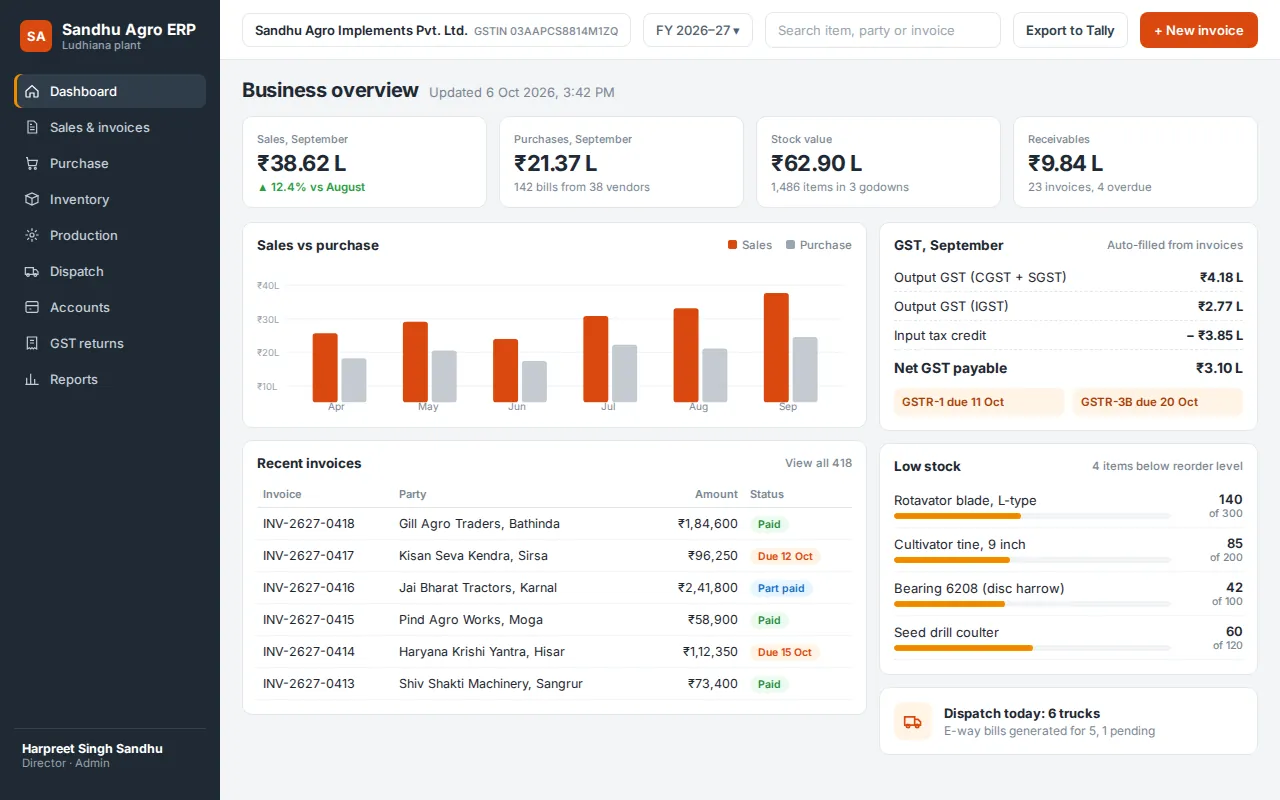Click the GSTR-3B due 20 Oct badge
This screenshot has height=800, width=1280.
(1158, 402)
